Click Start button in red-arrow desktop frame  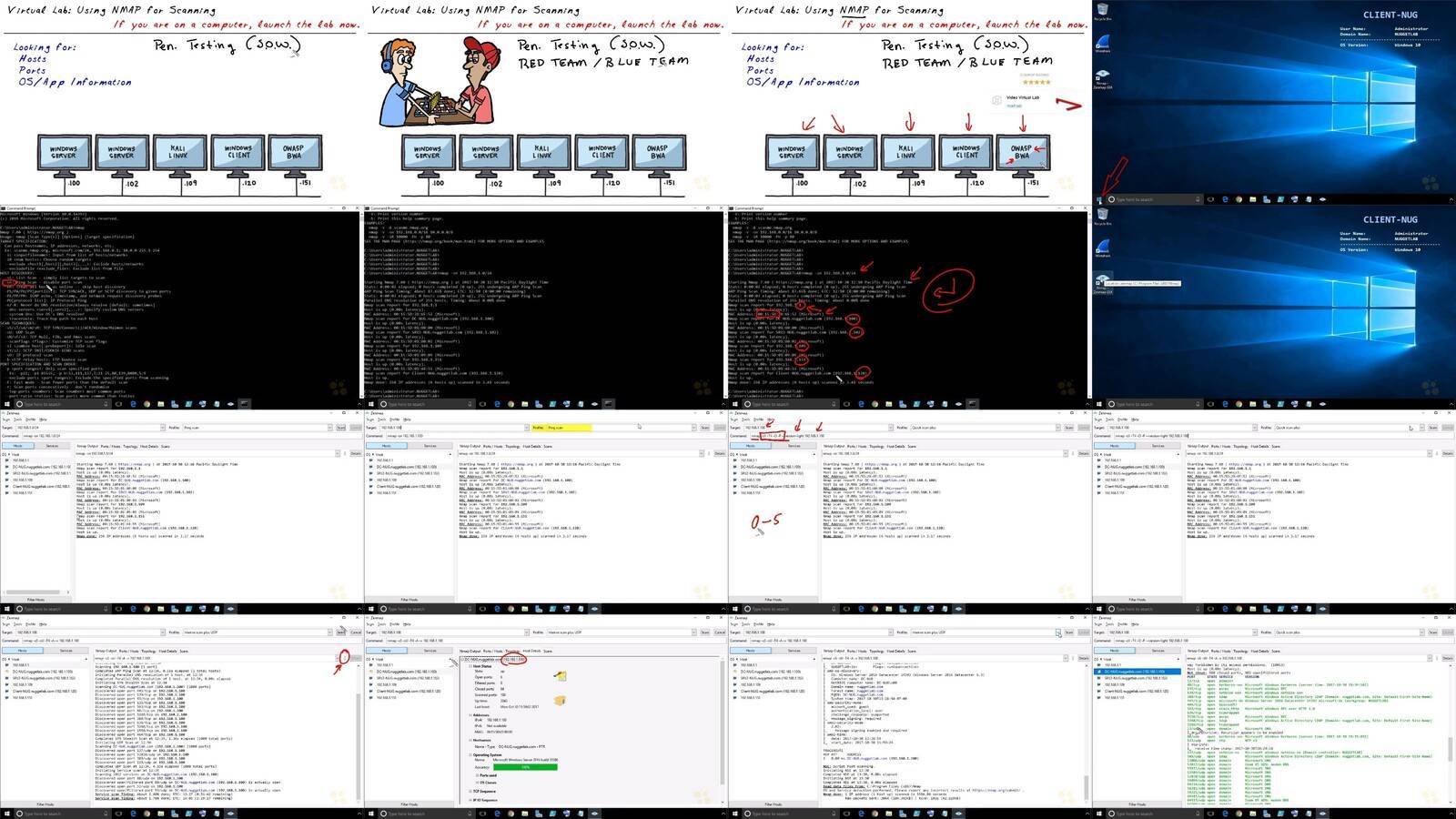(1098, 199)
